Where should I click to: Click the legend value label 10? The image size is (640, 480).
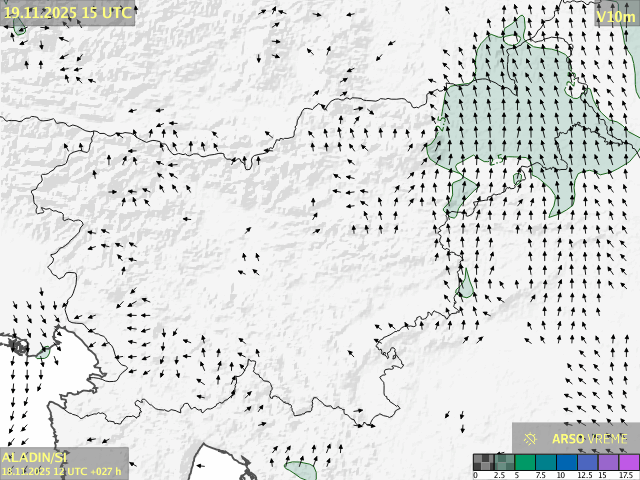(x=560, y=475)
